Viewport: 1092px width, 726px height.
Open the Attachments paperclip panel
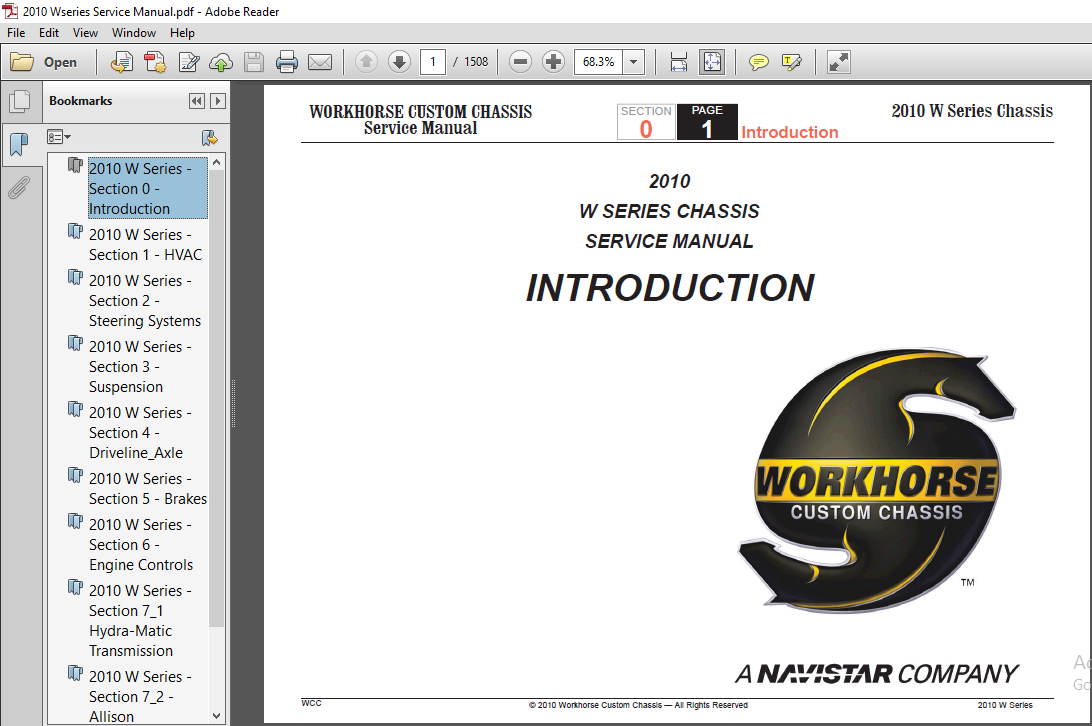point(19,187)
